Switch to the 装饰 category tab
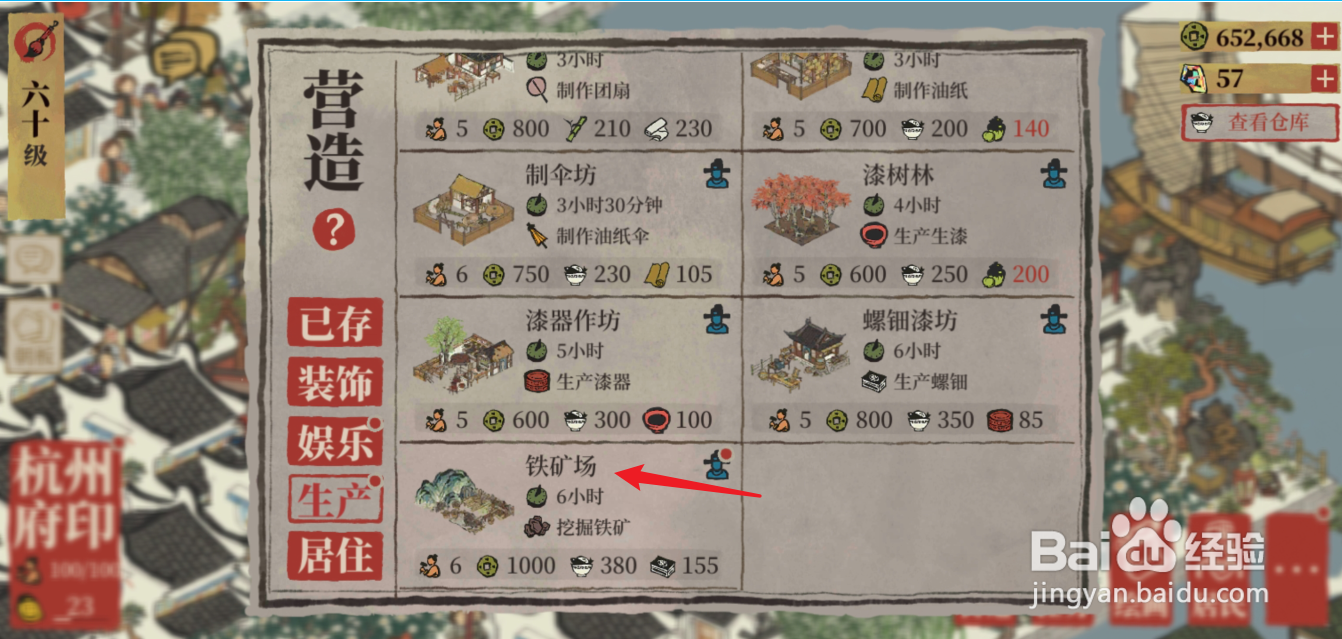 click(335, 383)
